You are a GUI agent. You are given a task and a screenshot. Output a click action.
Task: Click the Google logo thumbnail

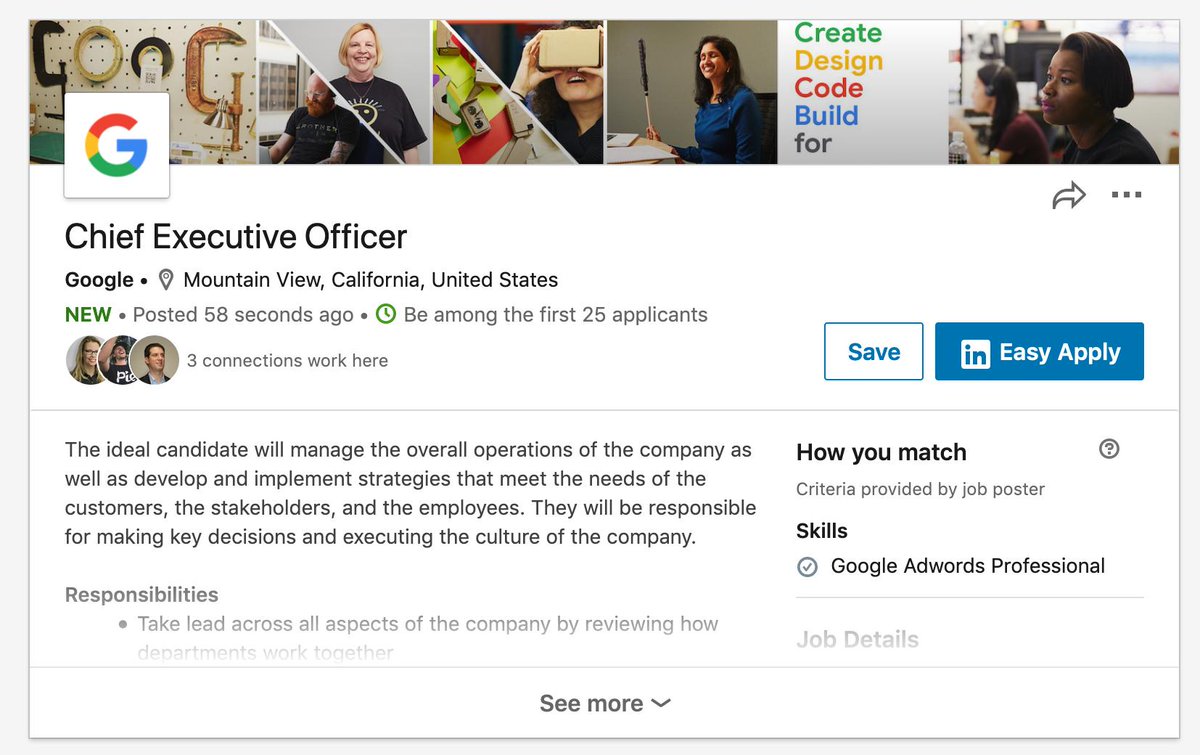pyautogui.click(x=116, y=145)
